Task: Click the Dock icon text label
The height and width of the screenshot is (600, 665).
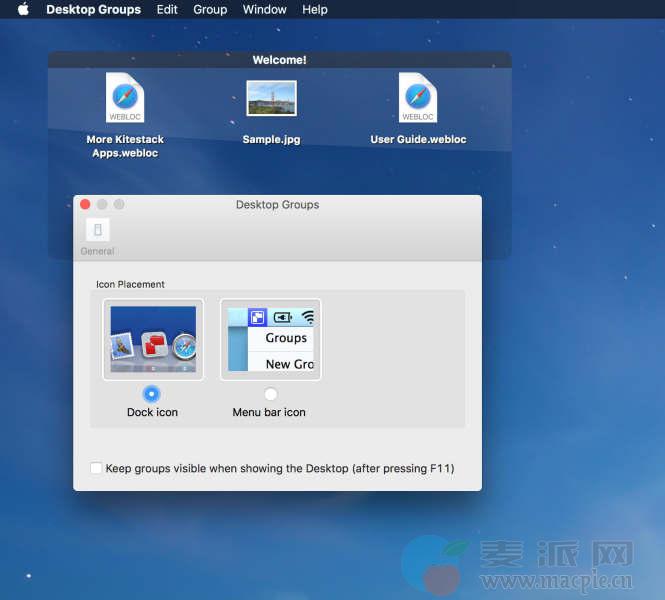Action: coord(152,412)
